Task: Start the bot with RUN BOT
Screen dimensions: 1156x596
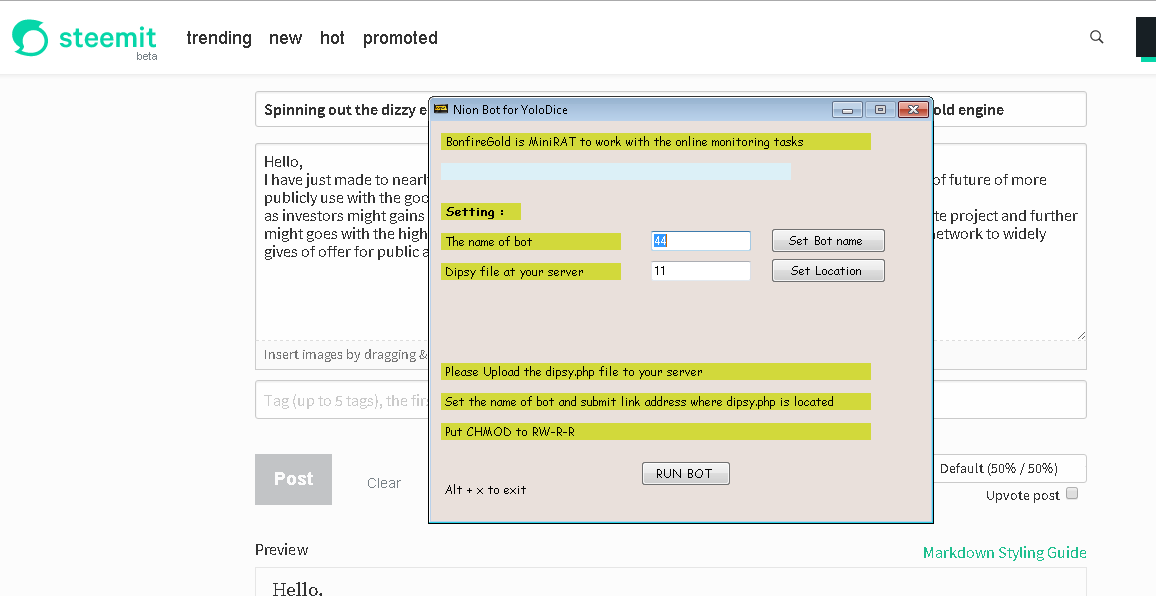Action: pyautogui.click(x=686, y=474)
